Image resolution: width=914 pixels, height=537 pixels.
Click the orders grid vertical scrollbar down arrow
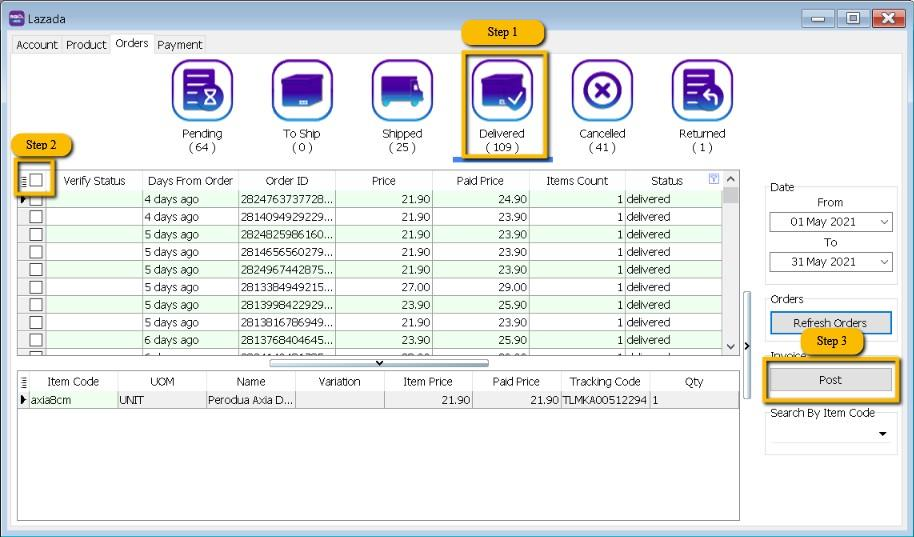pyautogui.click(x=731, y=346)
